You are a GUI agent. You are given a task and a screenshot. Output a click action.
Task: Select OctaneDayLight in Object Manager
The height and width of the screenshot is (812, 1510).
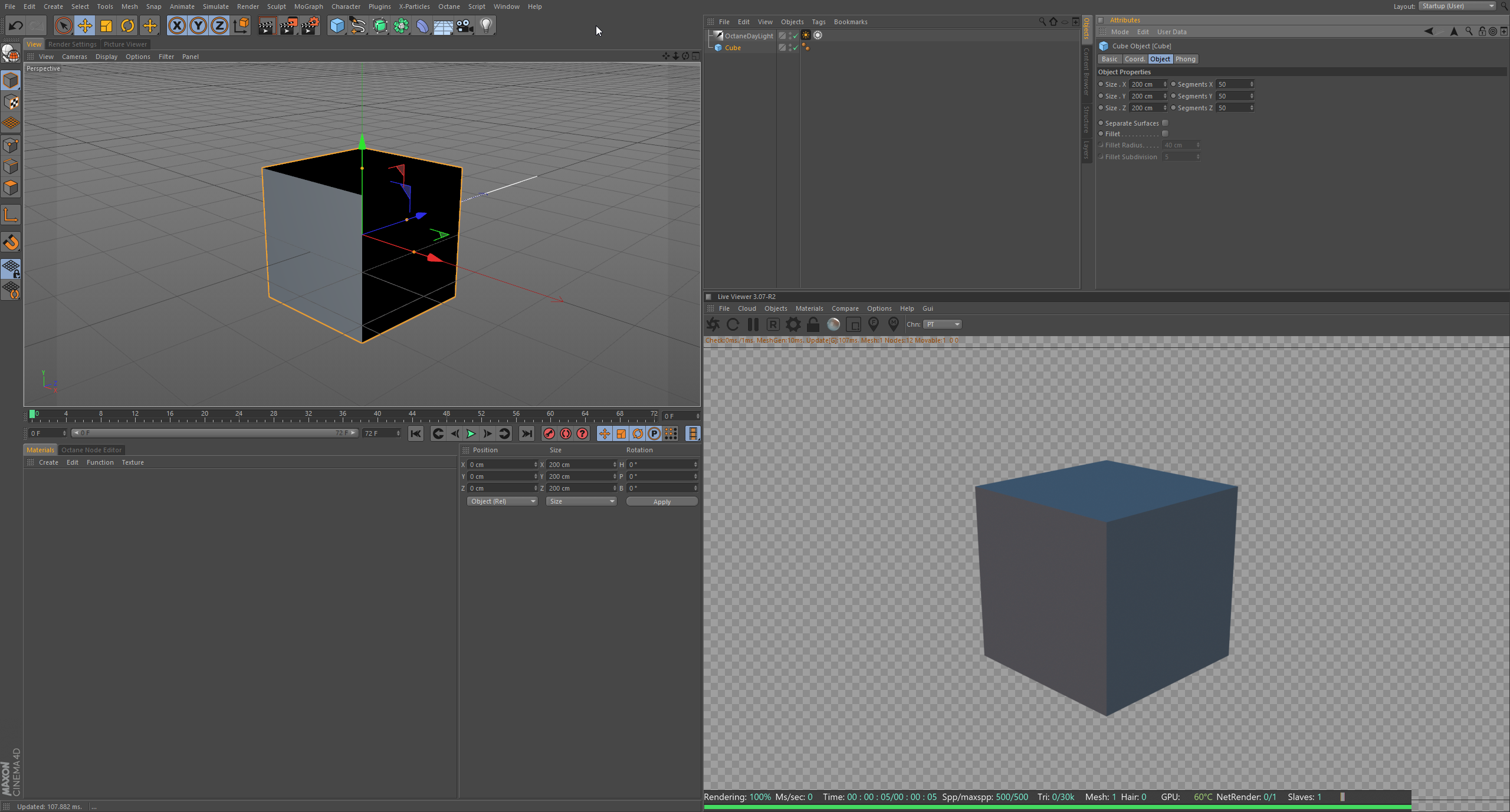[x=749, y=36]
